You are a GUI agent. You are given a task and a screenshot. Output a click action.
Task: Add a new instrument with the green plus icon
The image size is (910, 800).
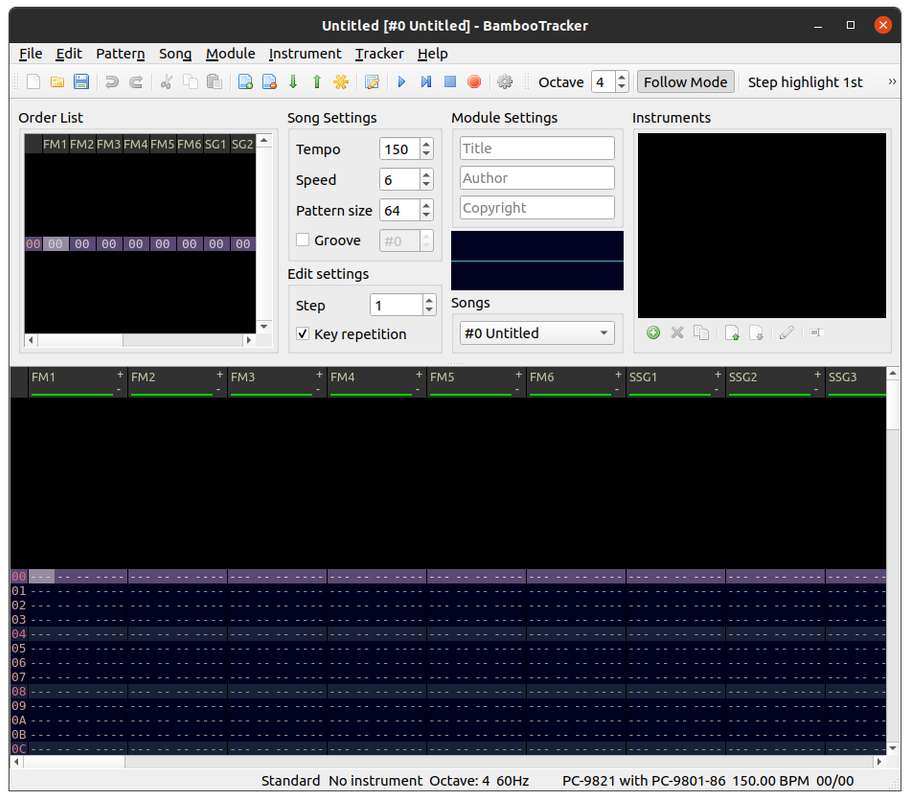(x=653, y=333)
